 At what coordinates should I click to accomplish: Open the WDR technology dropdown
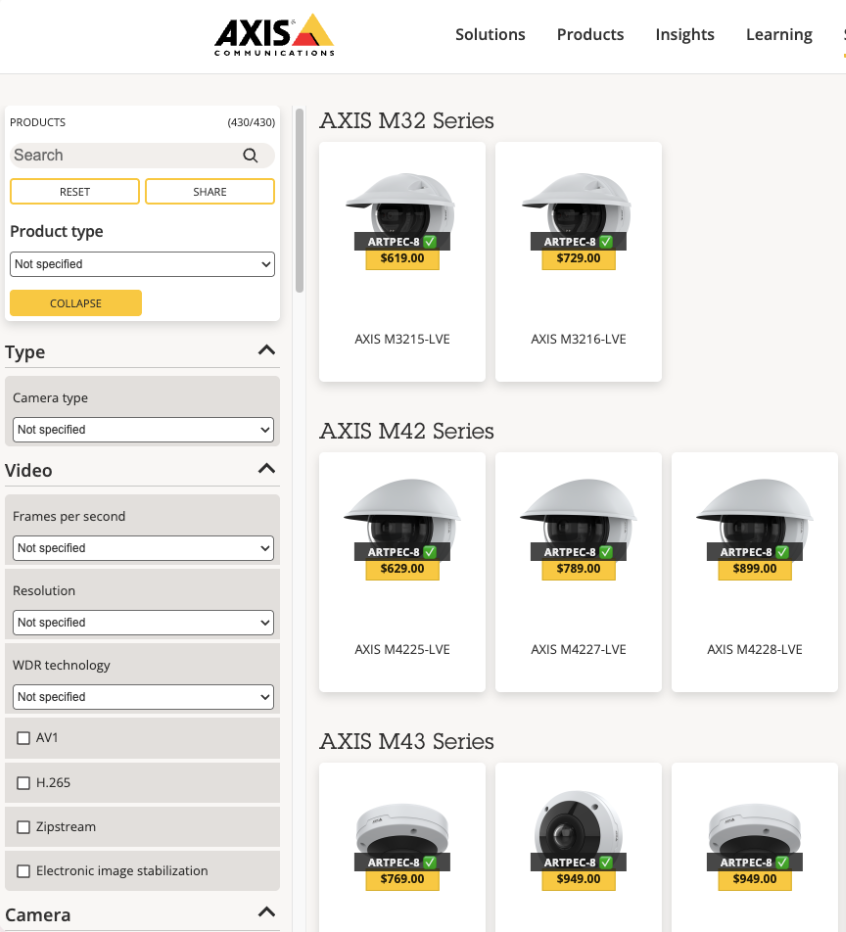[x=143, y=697]
